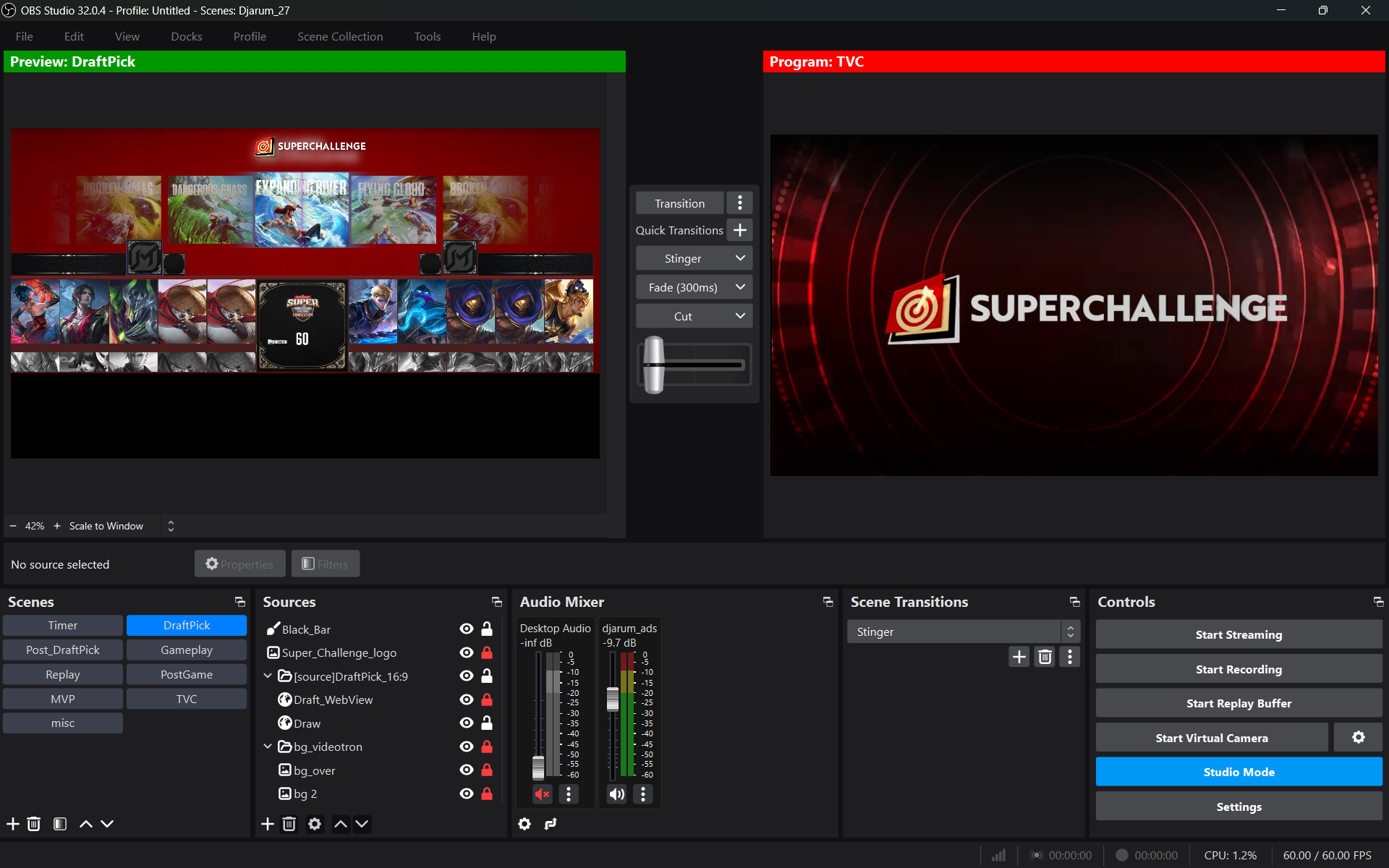Open Virtual Camera settings gear

pos(1359,738)
